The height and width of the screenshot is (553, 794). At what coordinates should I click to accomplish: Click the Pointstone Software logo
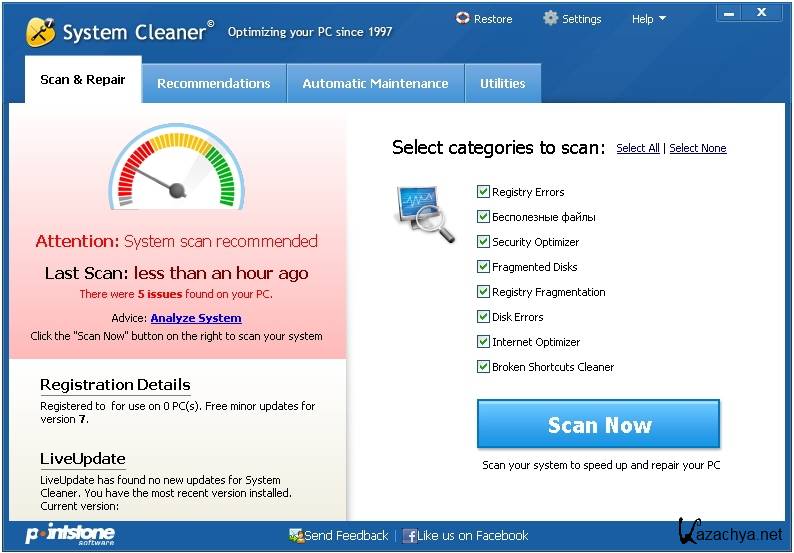pos(68,535)
